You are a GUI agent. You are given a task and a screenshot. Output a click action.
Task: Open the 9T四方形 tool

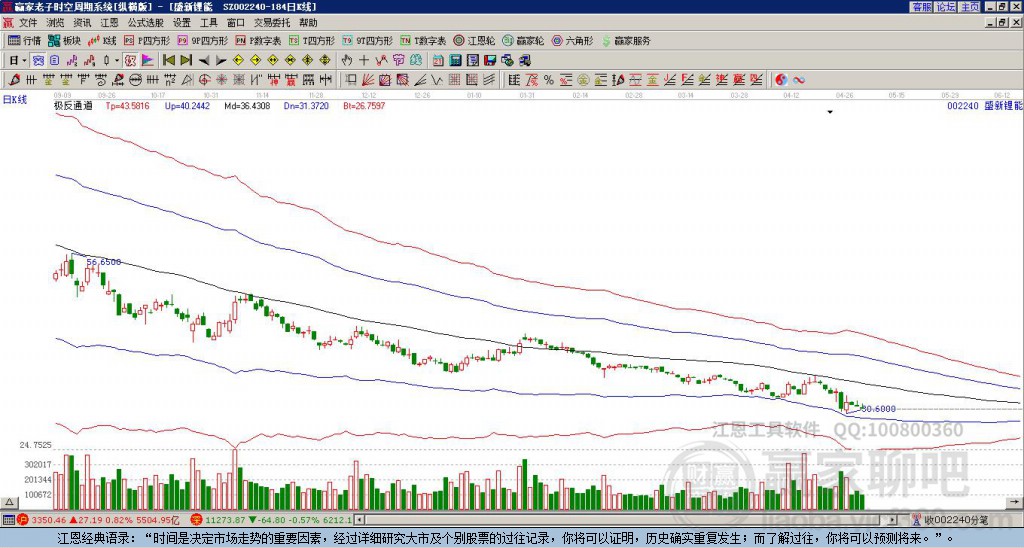tap(367, 40)
